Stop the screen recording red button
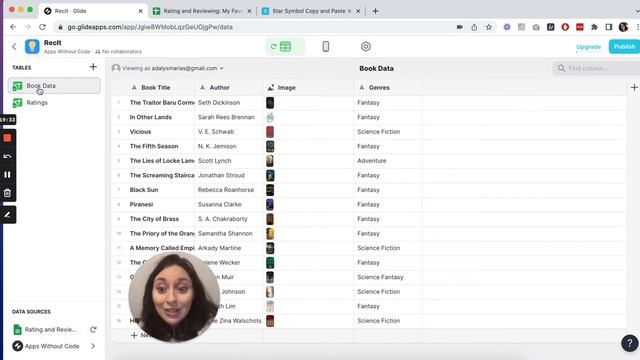 (x=7, y=138)
